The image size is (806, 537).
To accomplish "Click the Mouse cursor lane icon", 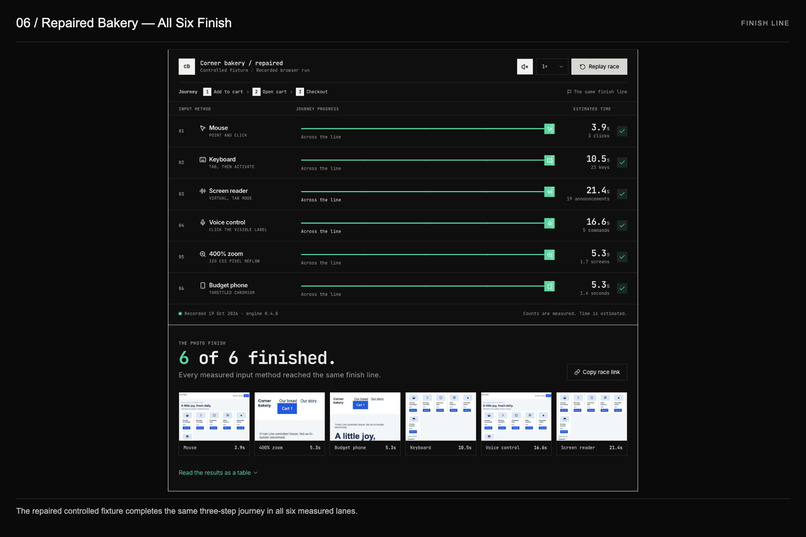I will click(203, 128).
